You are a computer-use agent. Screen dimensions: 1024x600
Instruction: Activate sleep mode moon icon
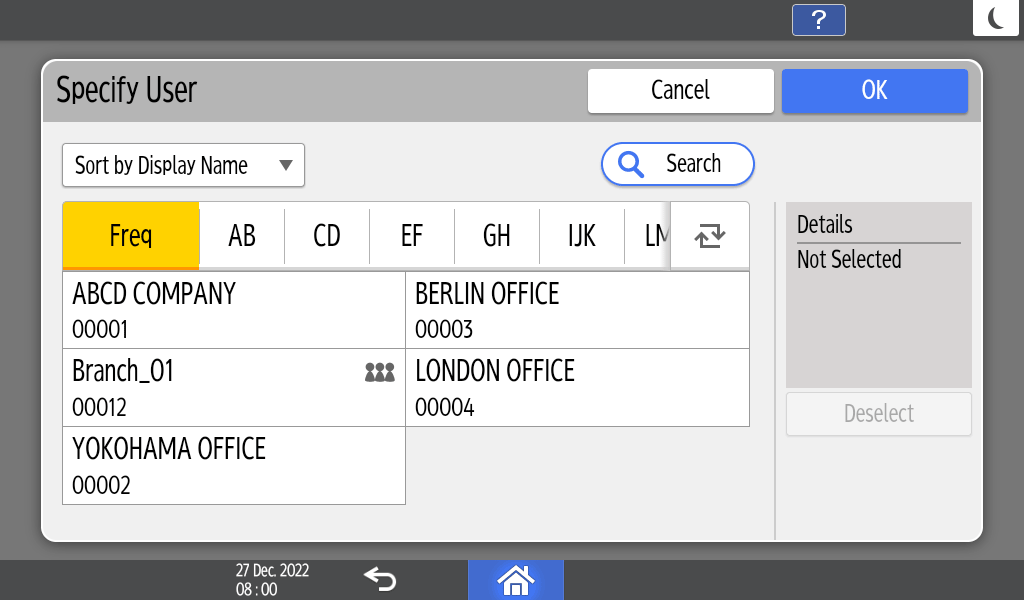coord(995,18)
